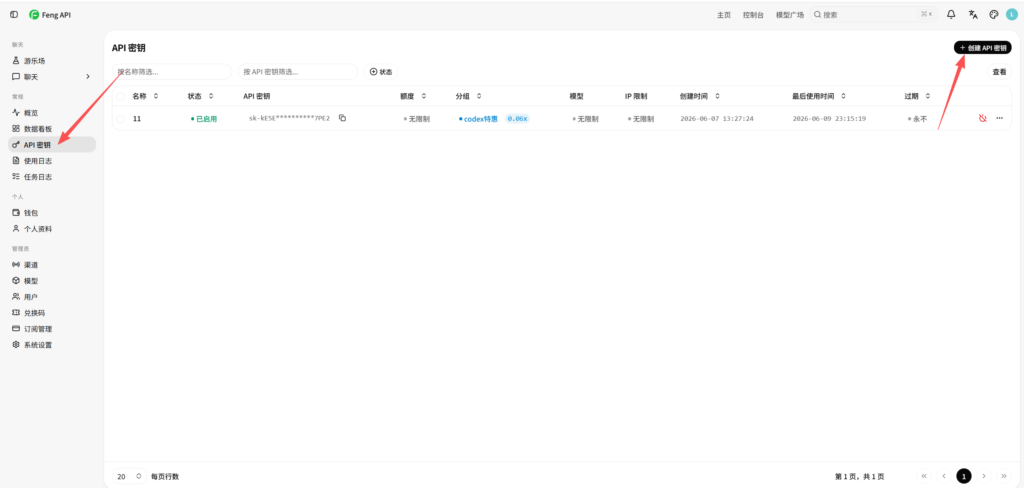The width and height of the screenshot is (1024, 488).
Task: Click the 0.06x ratio badge
Action: click(x=517, y=119)
